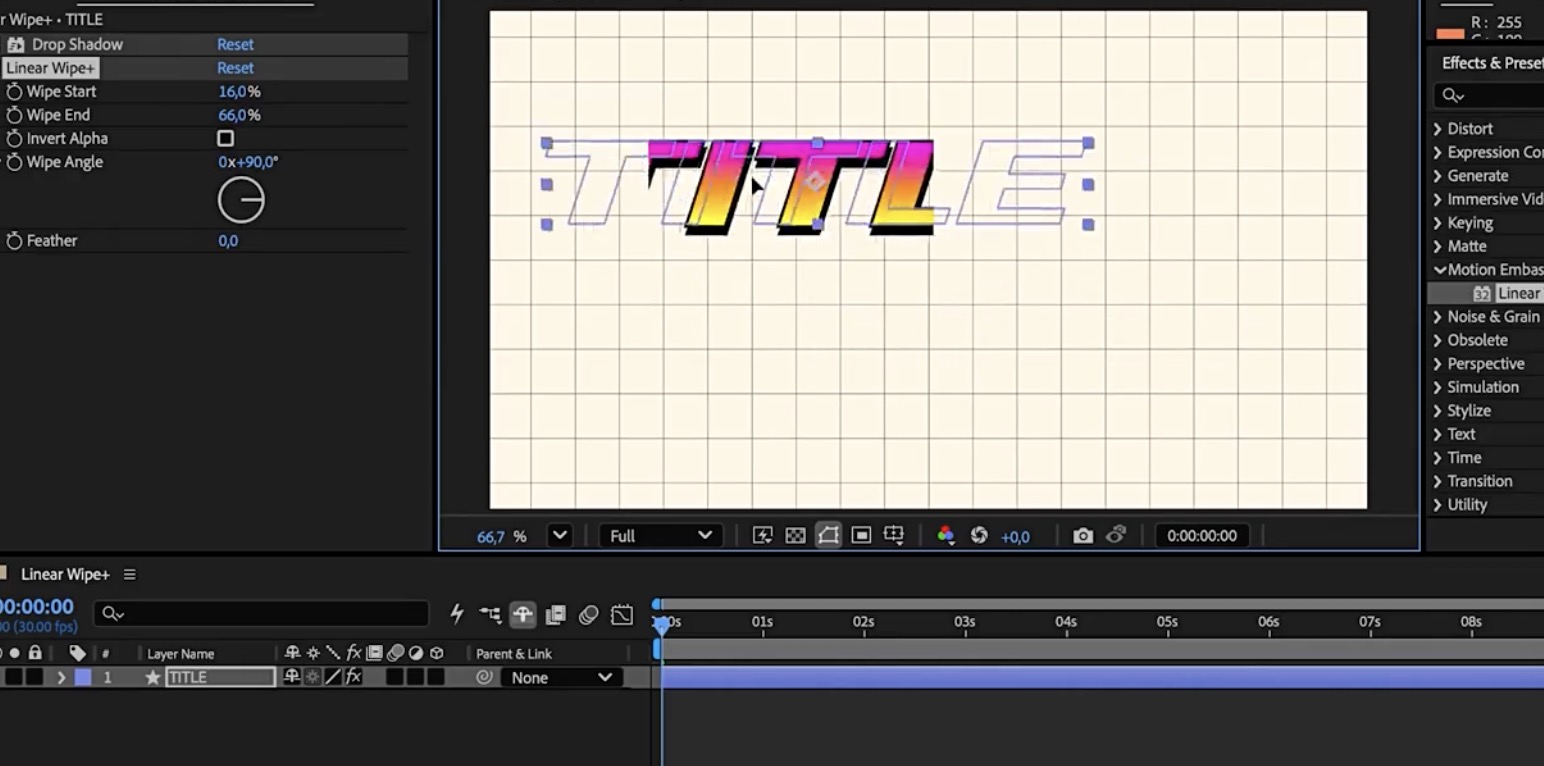Click the Wipe Angle dial control
This screenshot has width=1544, height=766.
(x=241, y=201)
